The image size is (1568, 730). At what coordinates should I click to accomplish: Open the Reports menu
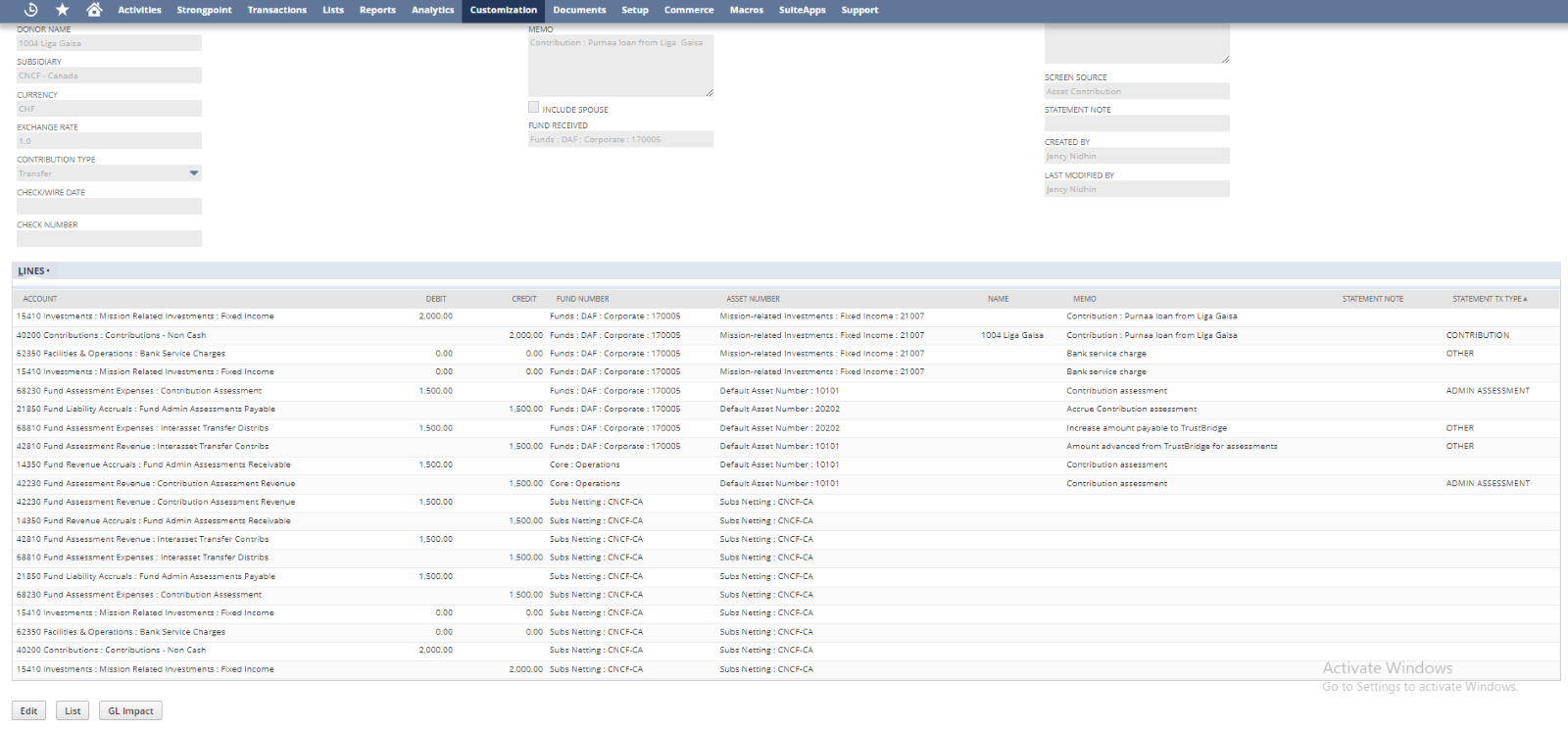click(x=377, y=10)
